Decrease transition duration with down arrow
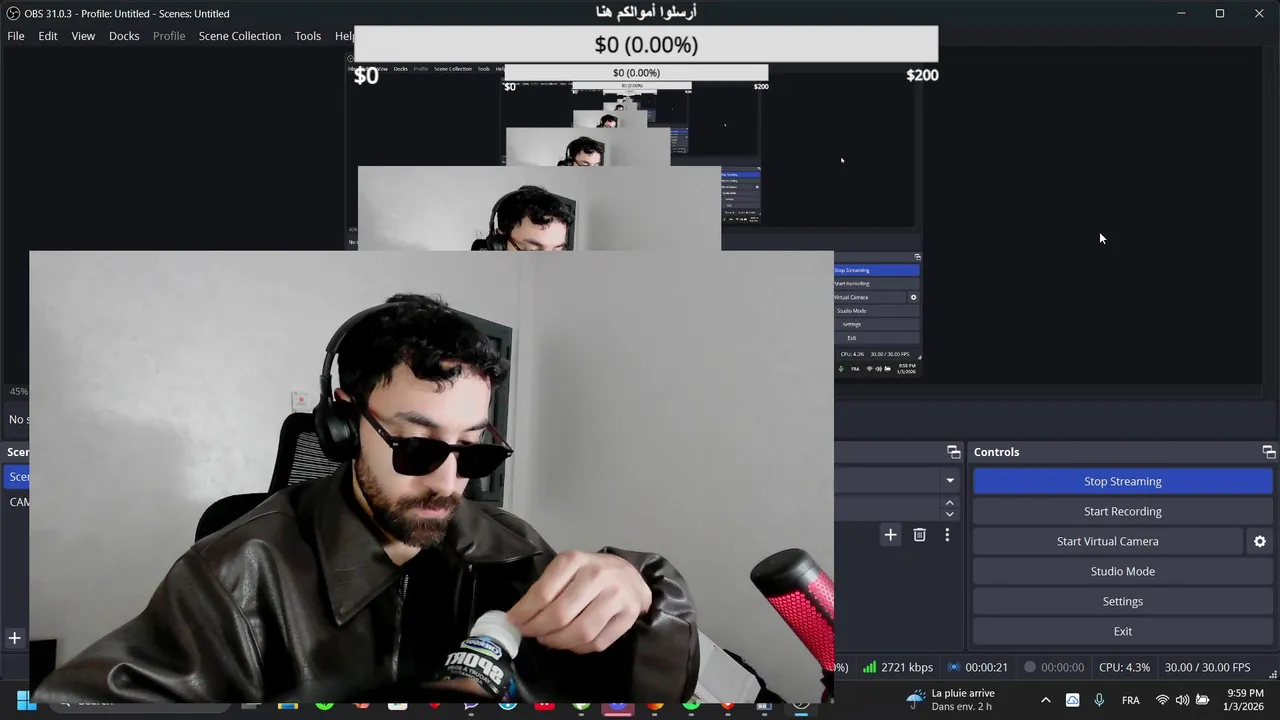Screen dimensions: 1280x720 coord(950,514)
